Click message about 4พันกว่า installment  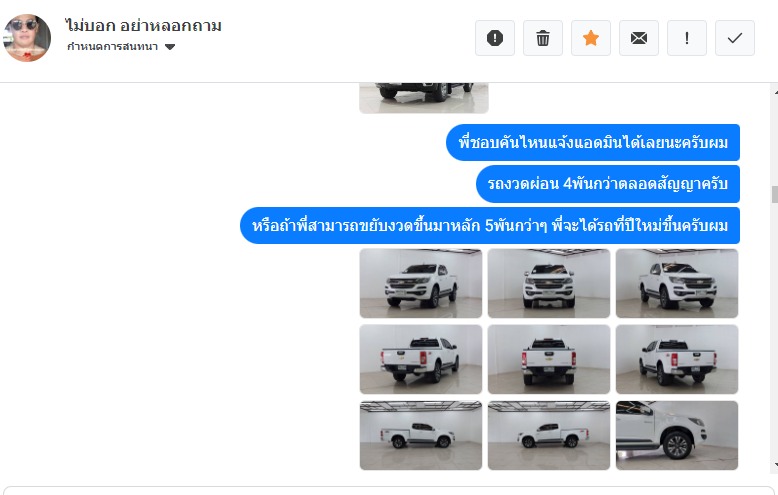click(608, 184)
